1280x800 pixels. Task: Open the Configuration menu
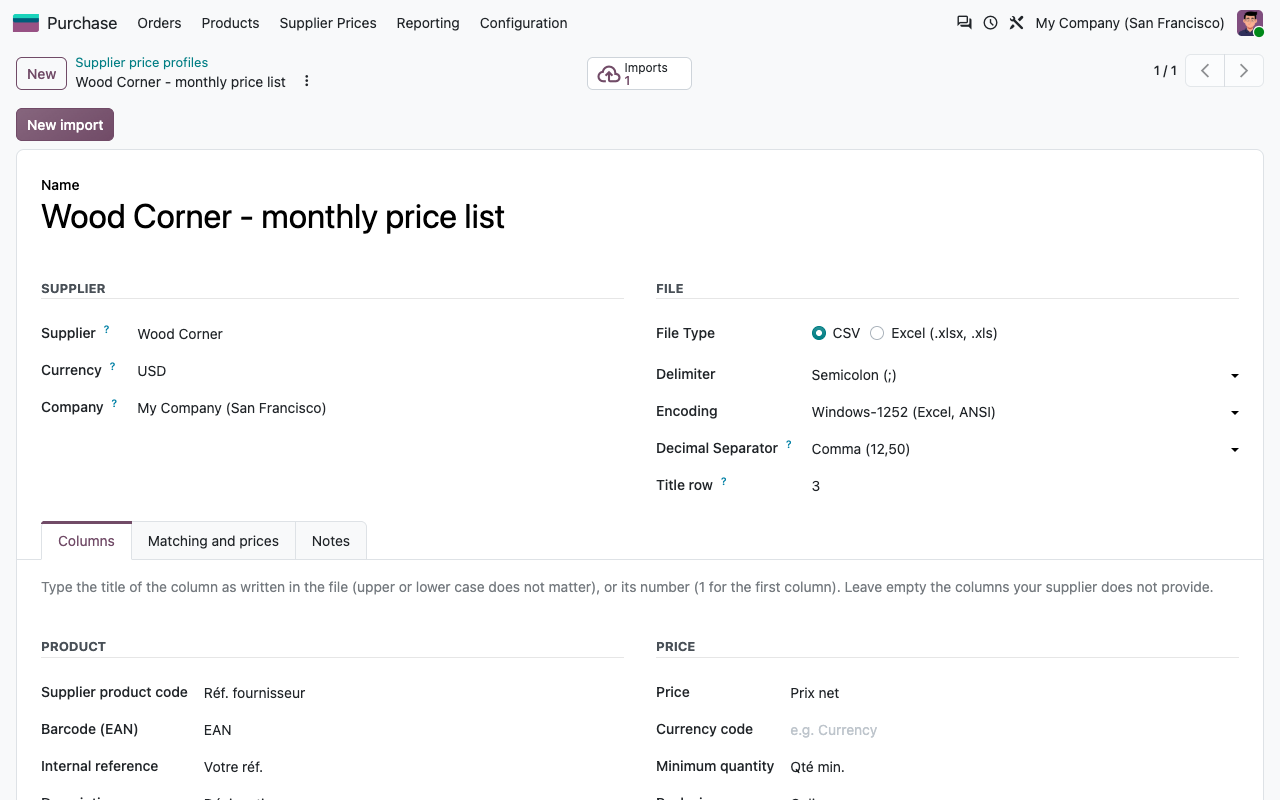(523, 23)
